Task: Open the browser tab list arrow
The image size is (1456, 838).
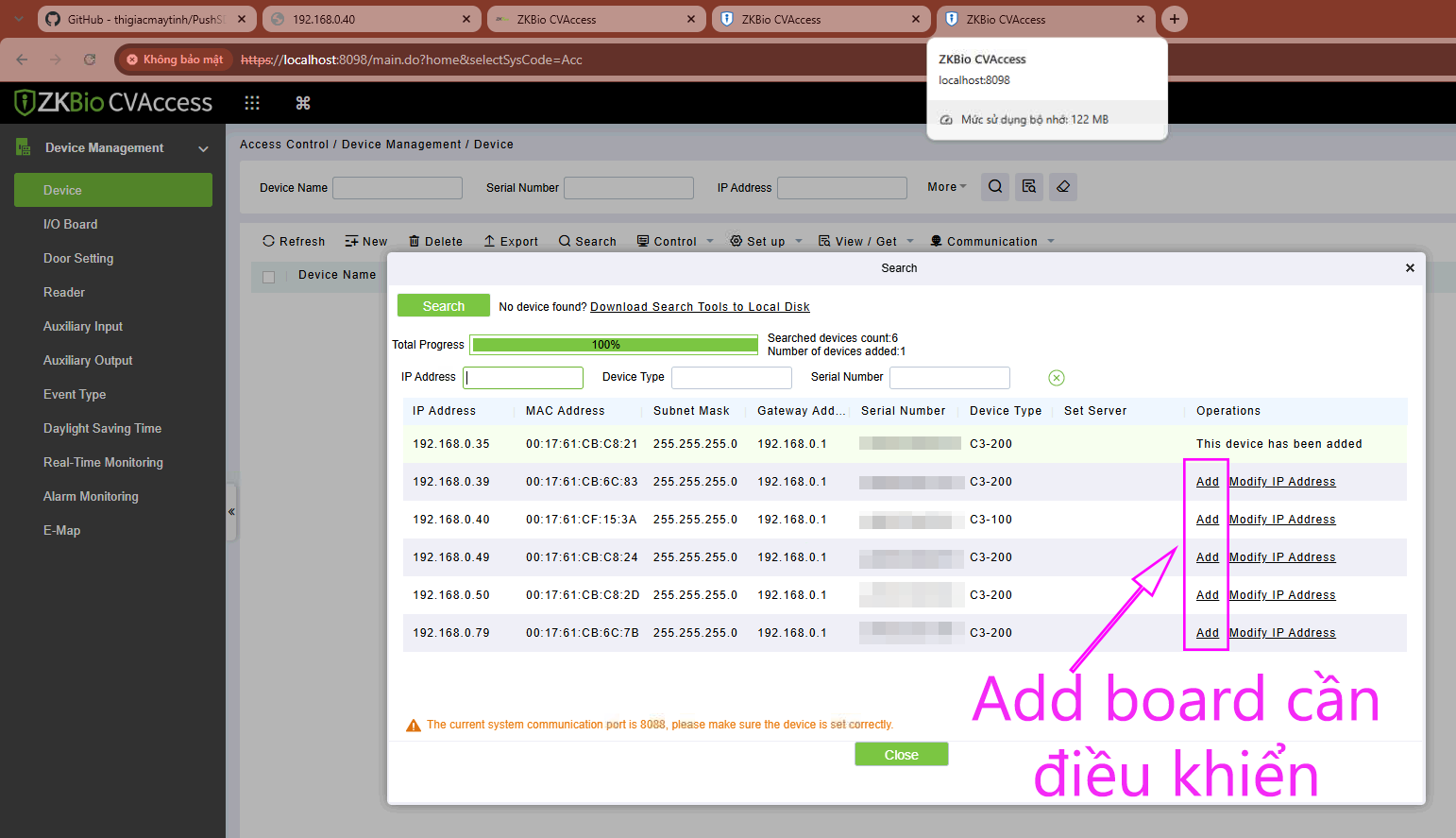Action: point(19,19)
